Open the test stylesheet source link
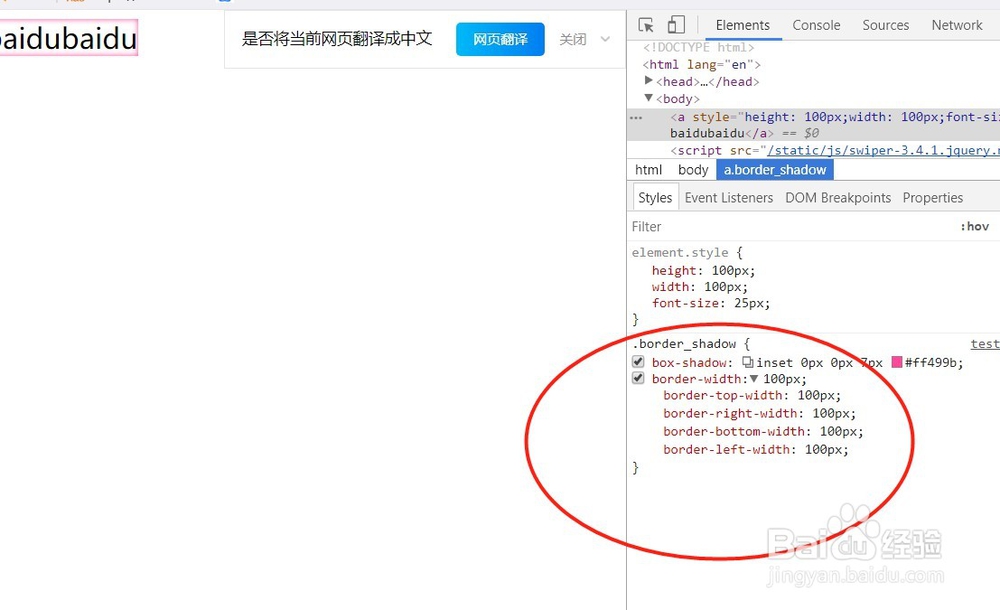Screen dimensions: 1000x610 click(985, 344)
